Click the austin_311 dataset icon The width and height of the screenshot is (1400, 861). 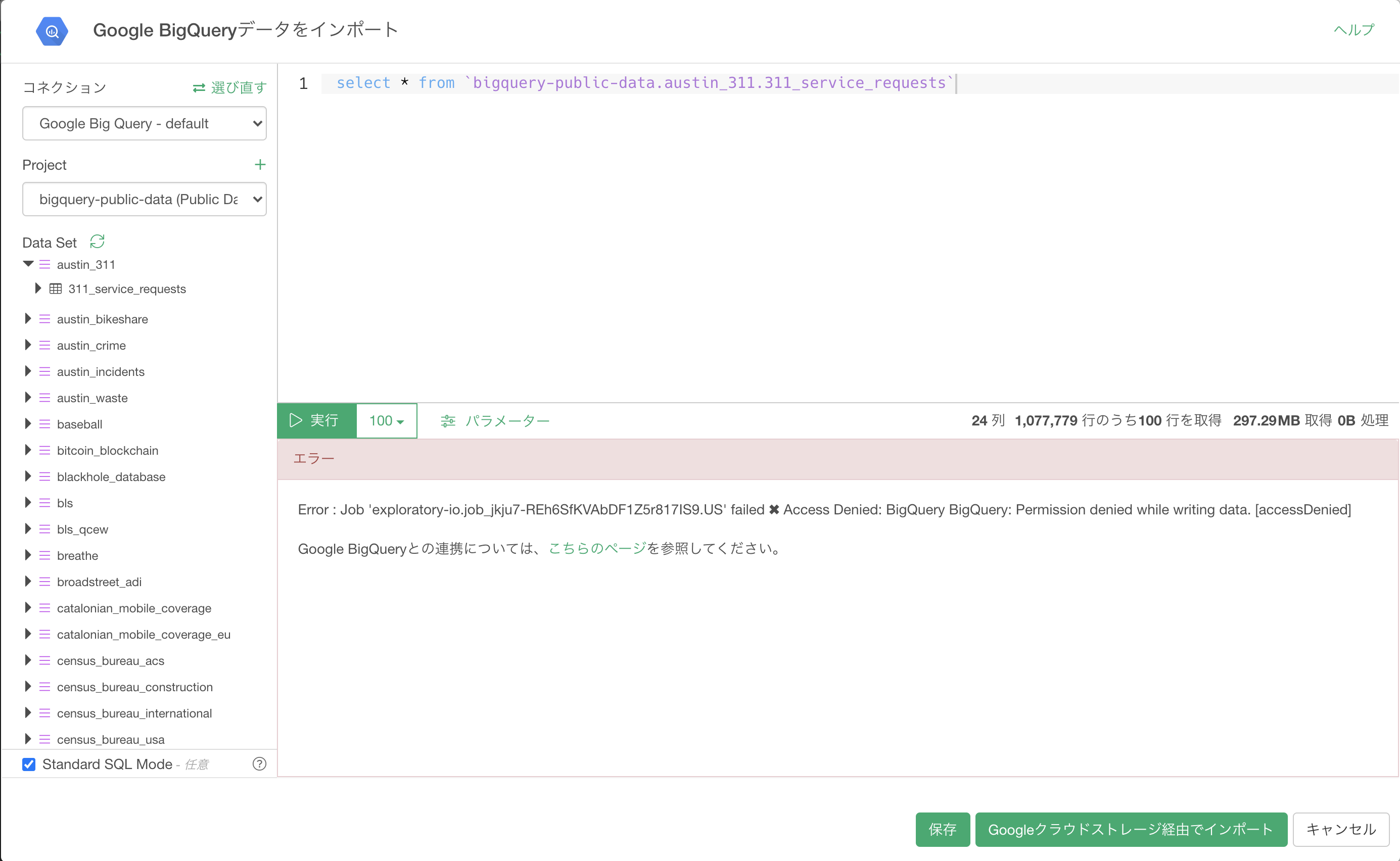pyautogui.click(x=45, y=264)
